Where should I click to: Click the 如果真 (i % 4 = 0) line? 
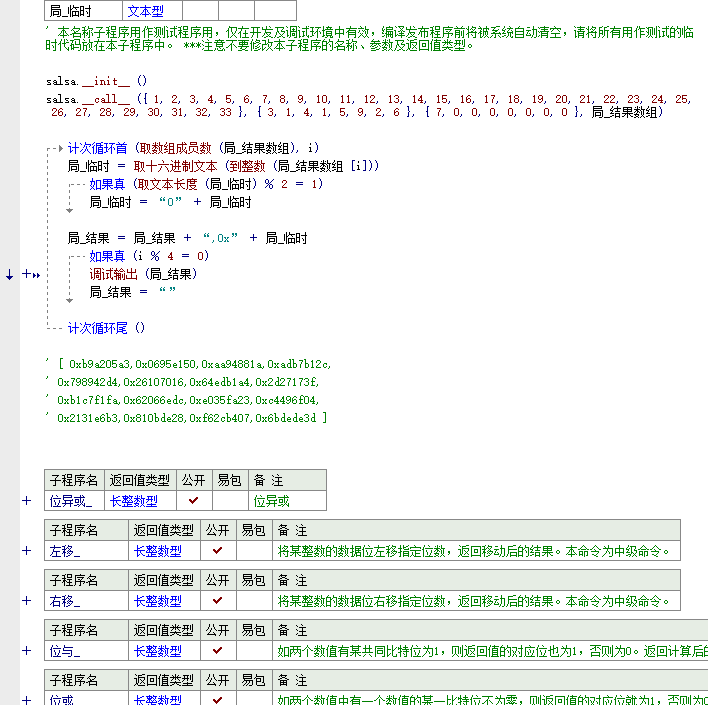(x=149, y=256)
